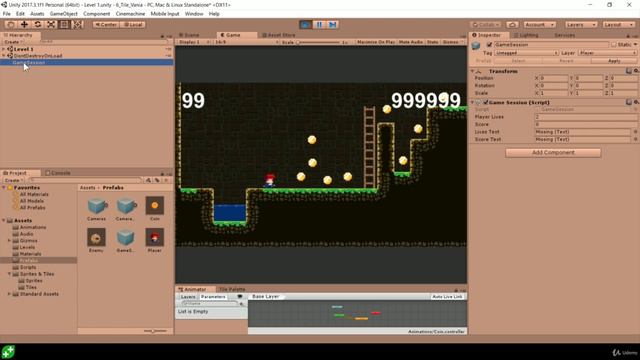
Task: Open the Layers dropdown in toolbar
Action: [x=581, y=25]
